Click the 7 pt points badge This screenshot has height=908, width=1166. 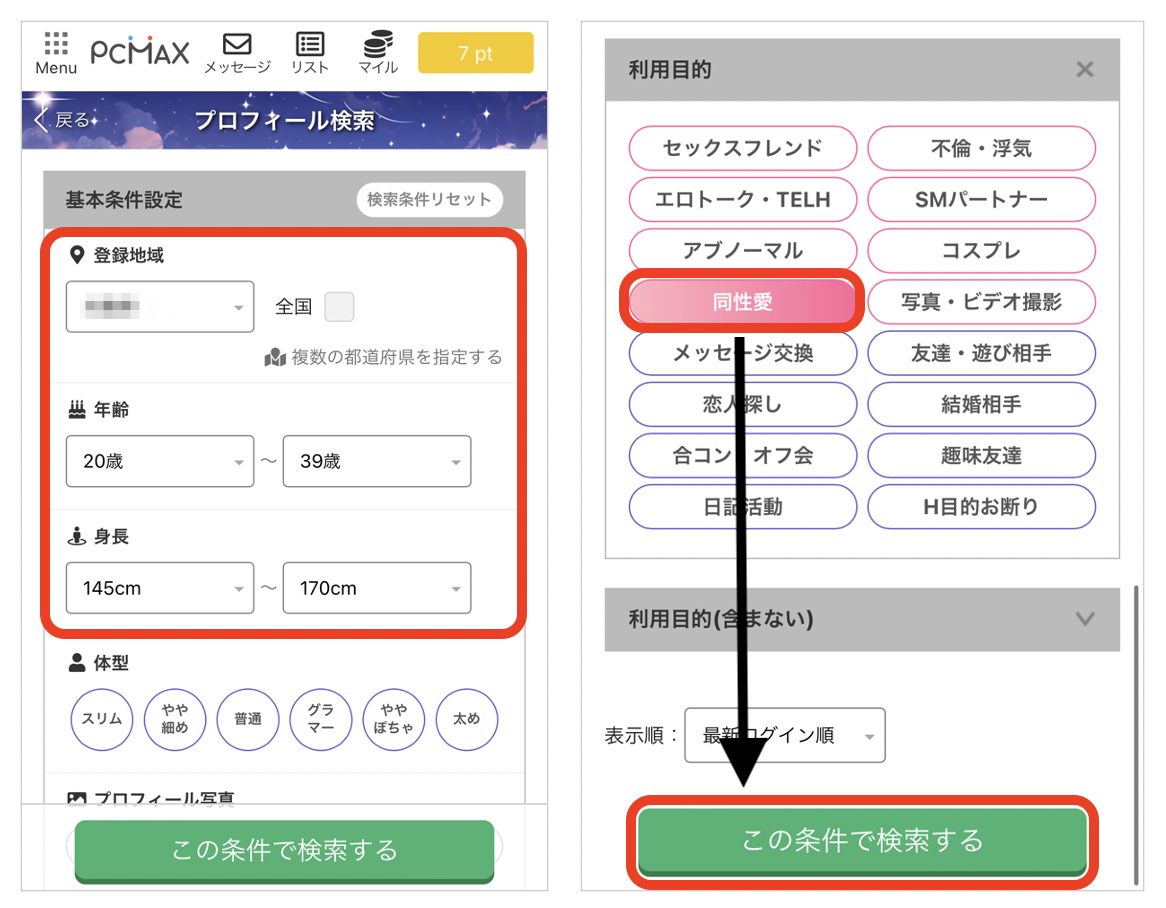point(475,54)
